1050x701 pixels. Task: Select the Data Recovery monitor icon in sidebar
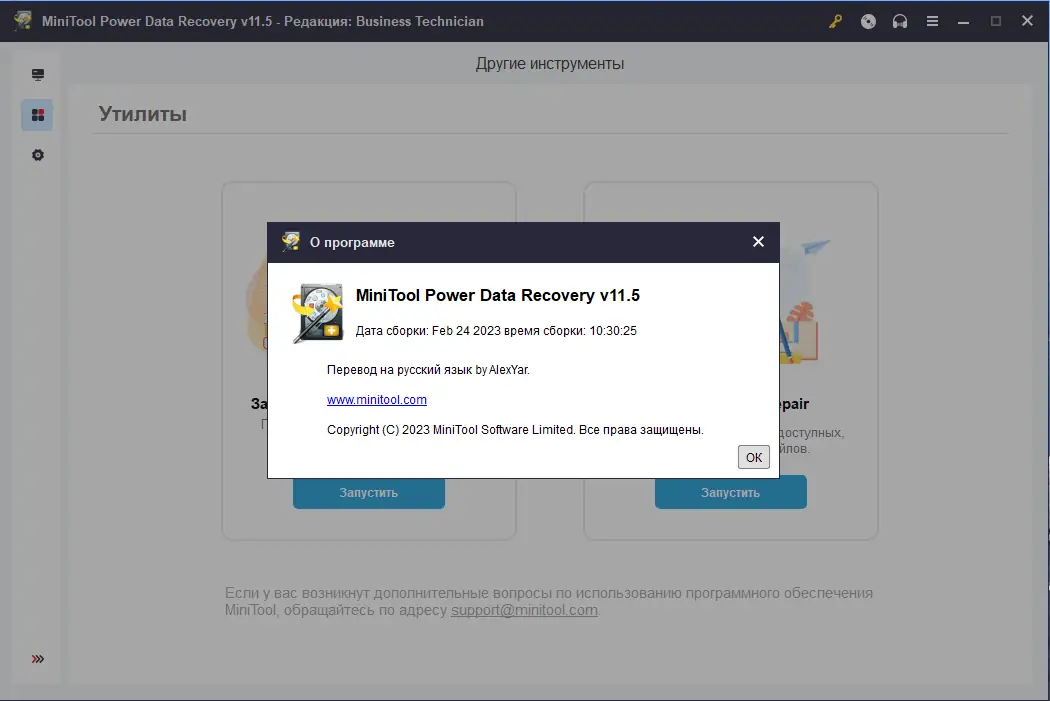[37, 74]
